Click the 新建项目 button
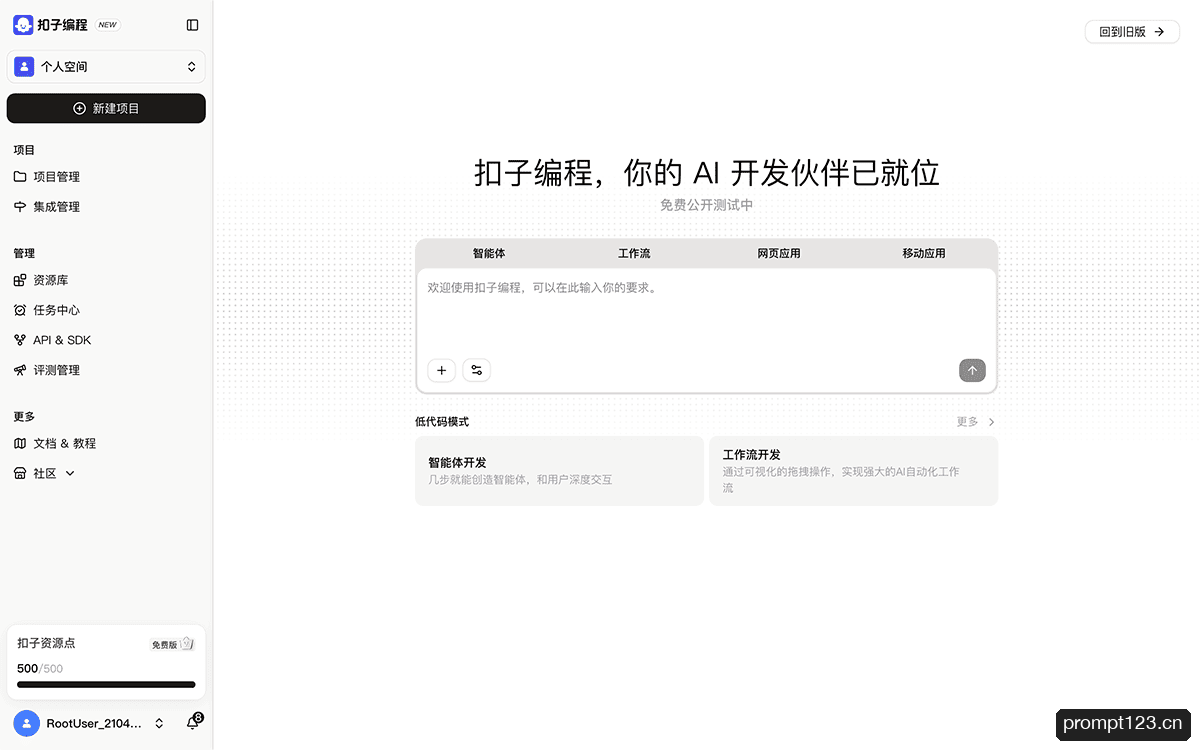1200x750 pixels. click(106, 108)
